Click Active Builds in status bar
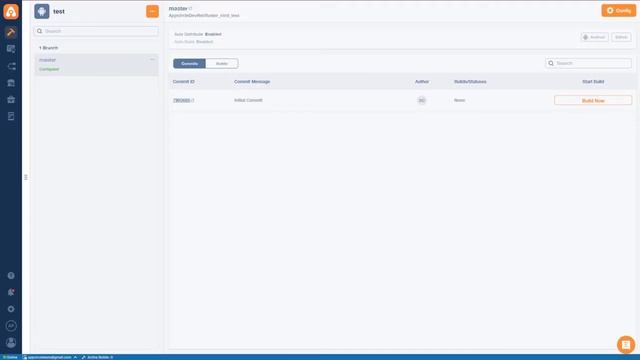 (98, 357)
